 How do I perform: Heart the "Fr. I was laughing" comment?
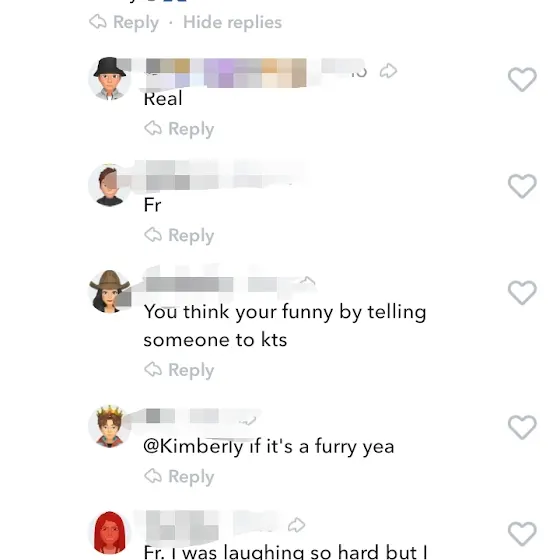(x=522, y=534)
